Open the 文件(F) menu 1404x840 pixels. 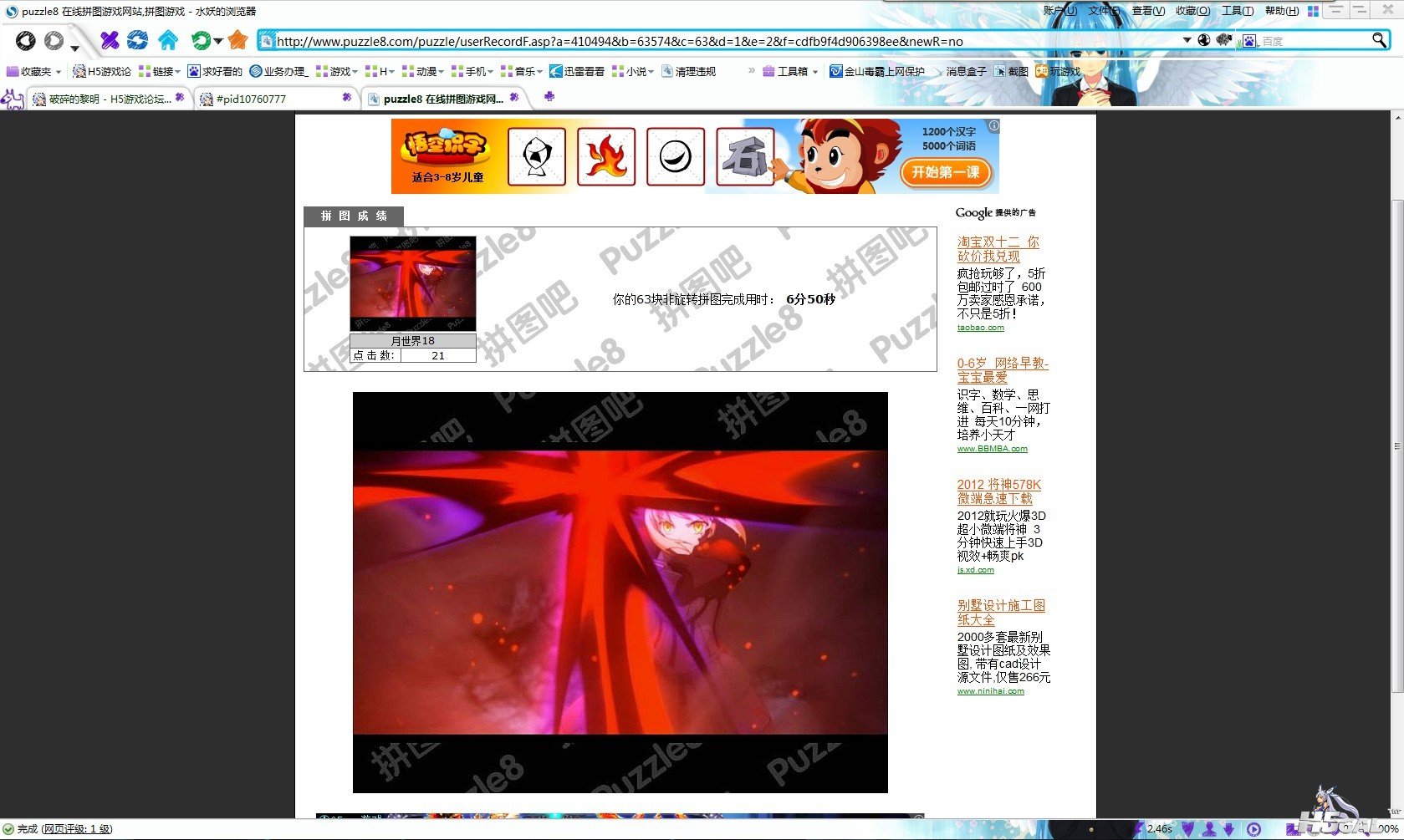(x=1104, y=11)
